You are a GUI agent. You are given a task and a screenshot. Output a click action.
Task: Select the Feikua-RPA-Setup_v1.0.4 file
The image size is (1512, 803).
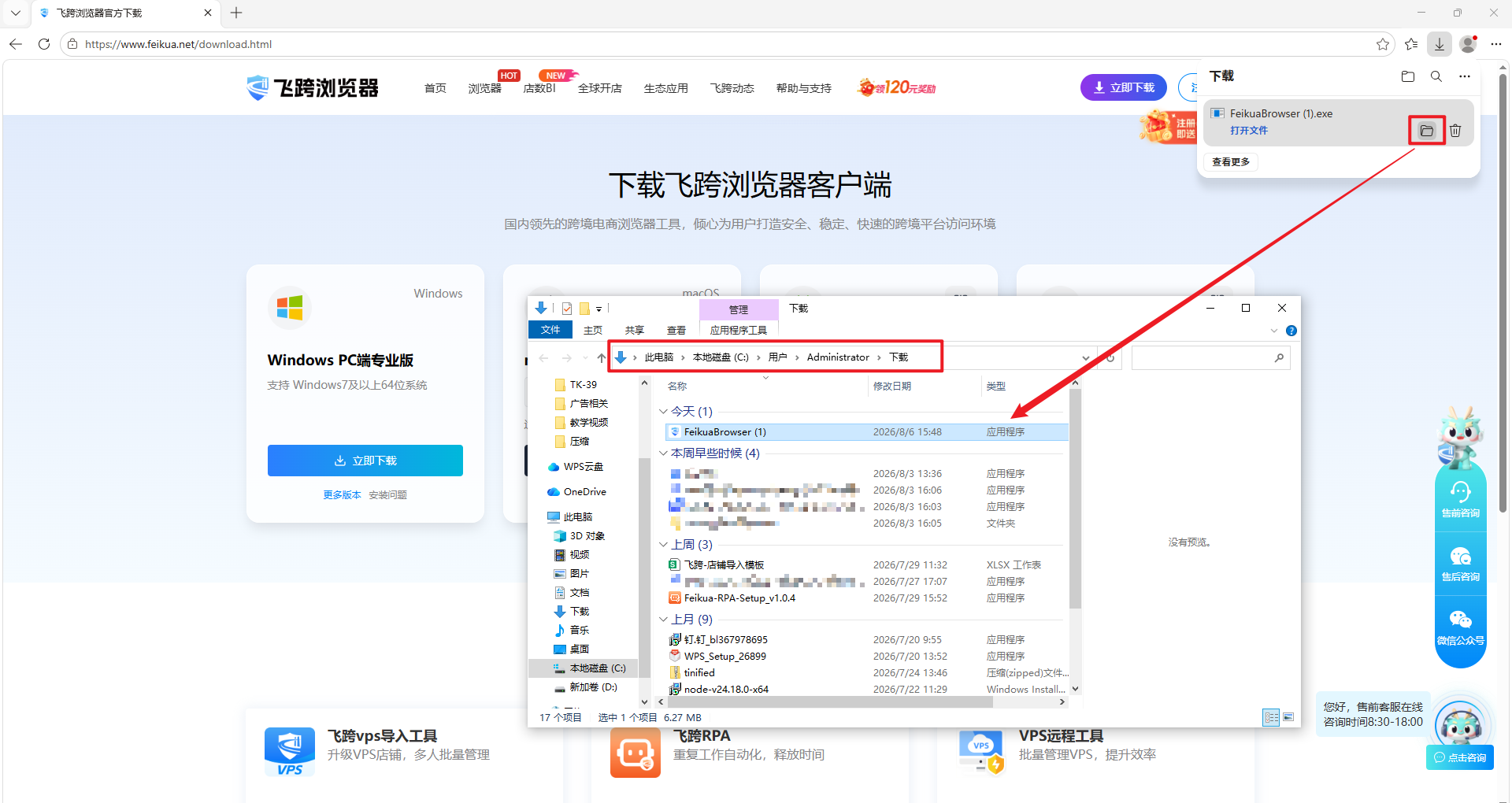[739, 598]
